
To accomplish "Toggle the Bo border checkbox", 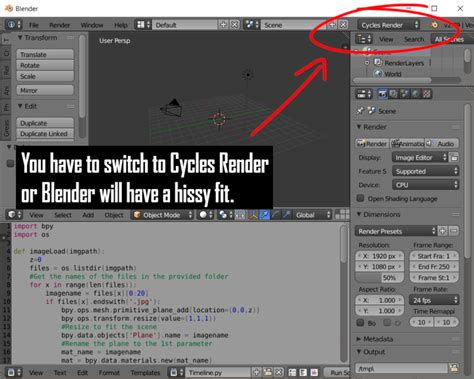I will [x=360, y=323].
